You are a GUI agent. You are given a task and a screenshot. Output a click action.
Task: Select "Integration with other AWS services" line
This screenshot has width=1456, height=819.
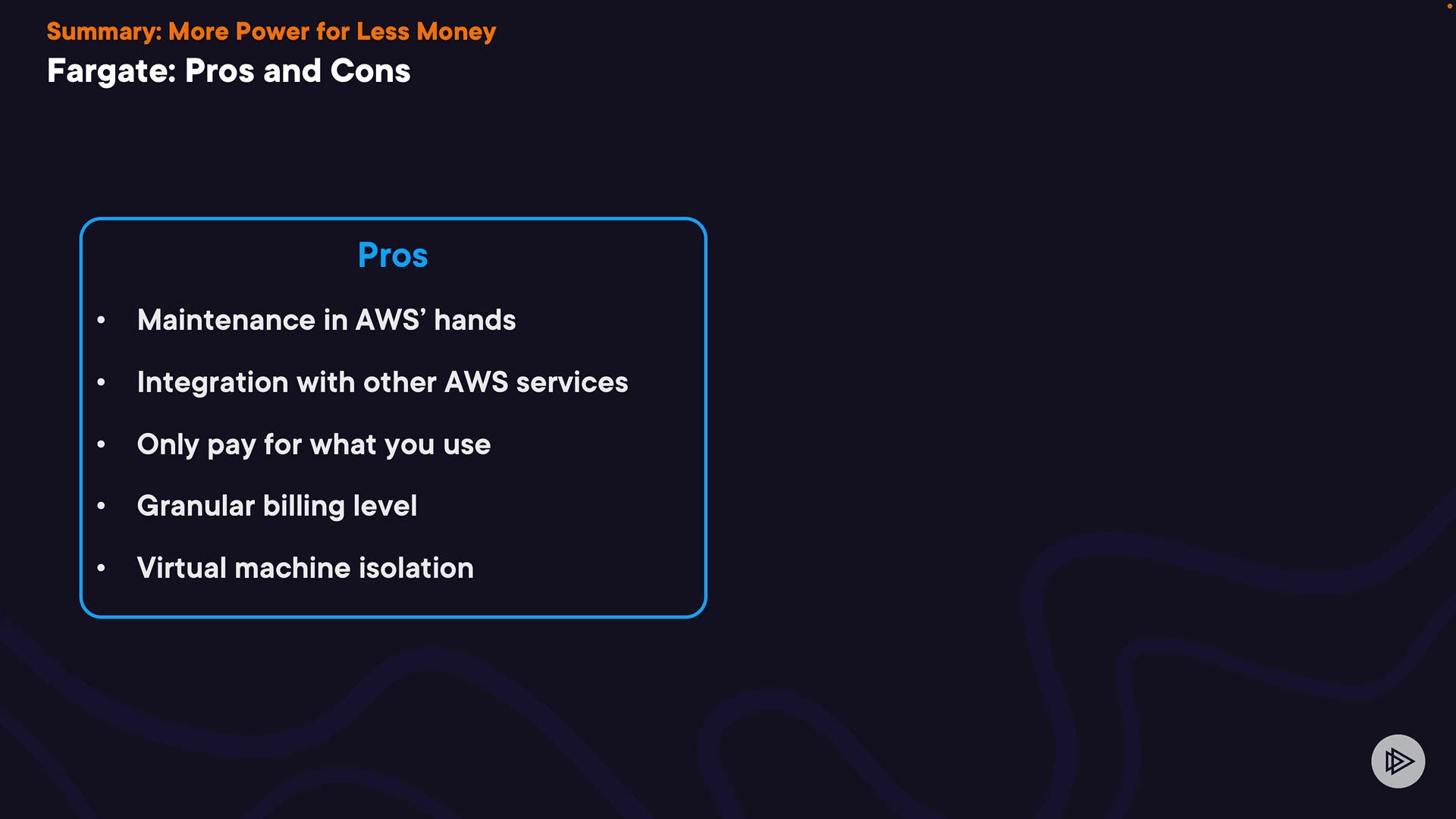382,382
